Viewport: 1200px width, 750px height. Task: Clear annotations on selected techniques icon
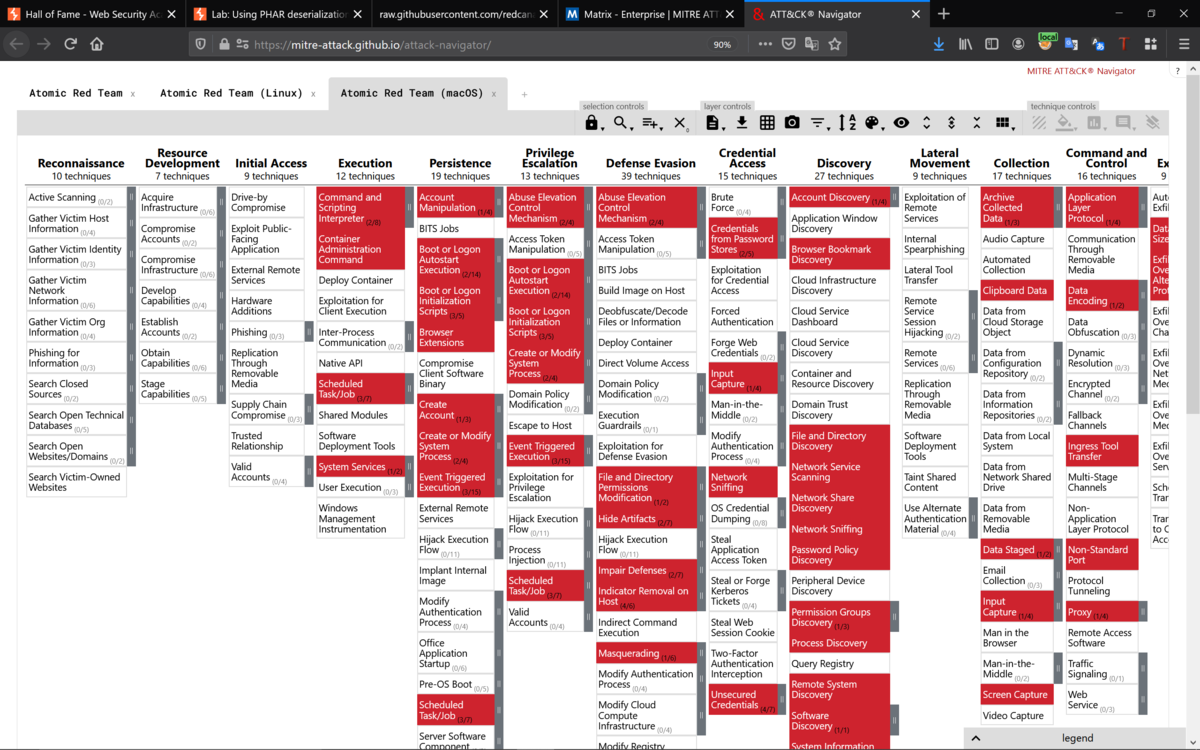pyautogui.click(x=1152, y=123)
